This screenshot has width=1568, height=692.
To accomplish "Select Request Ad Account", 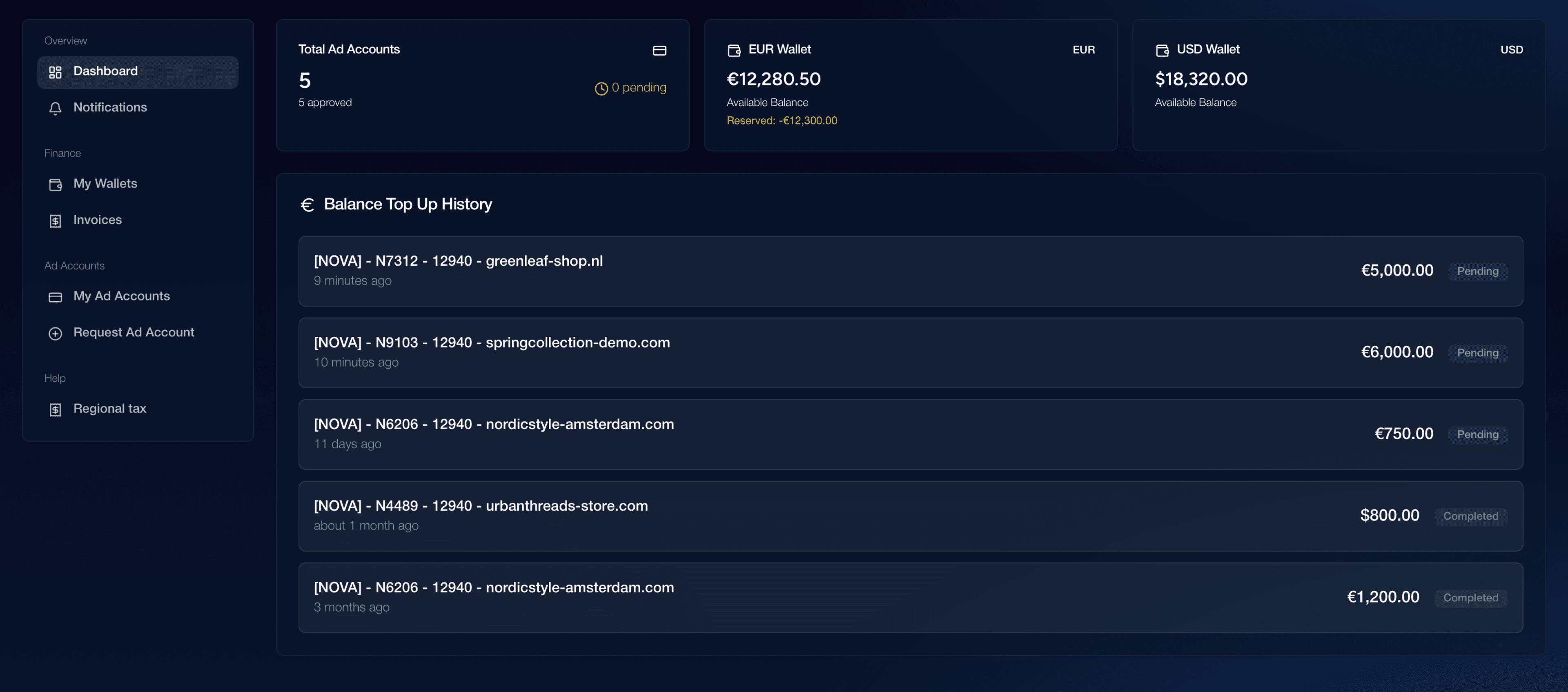I will point(138,333).
